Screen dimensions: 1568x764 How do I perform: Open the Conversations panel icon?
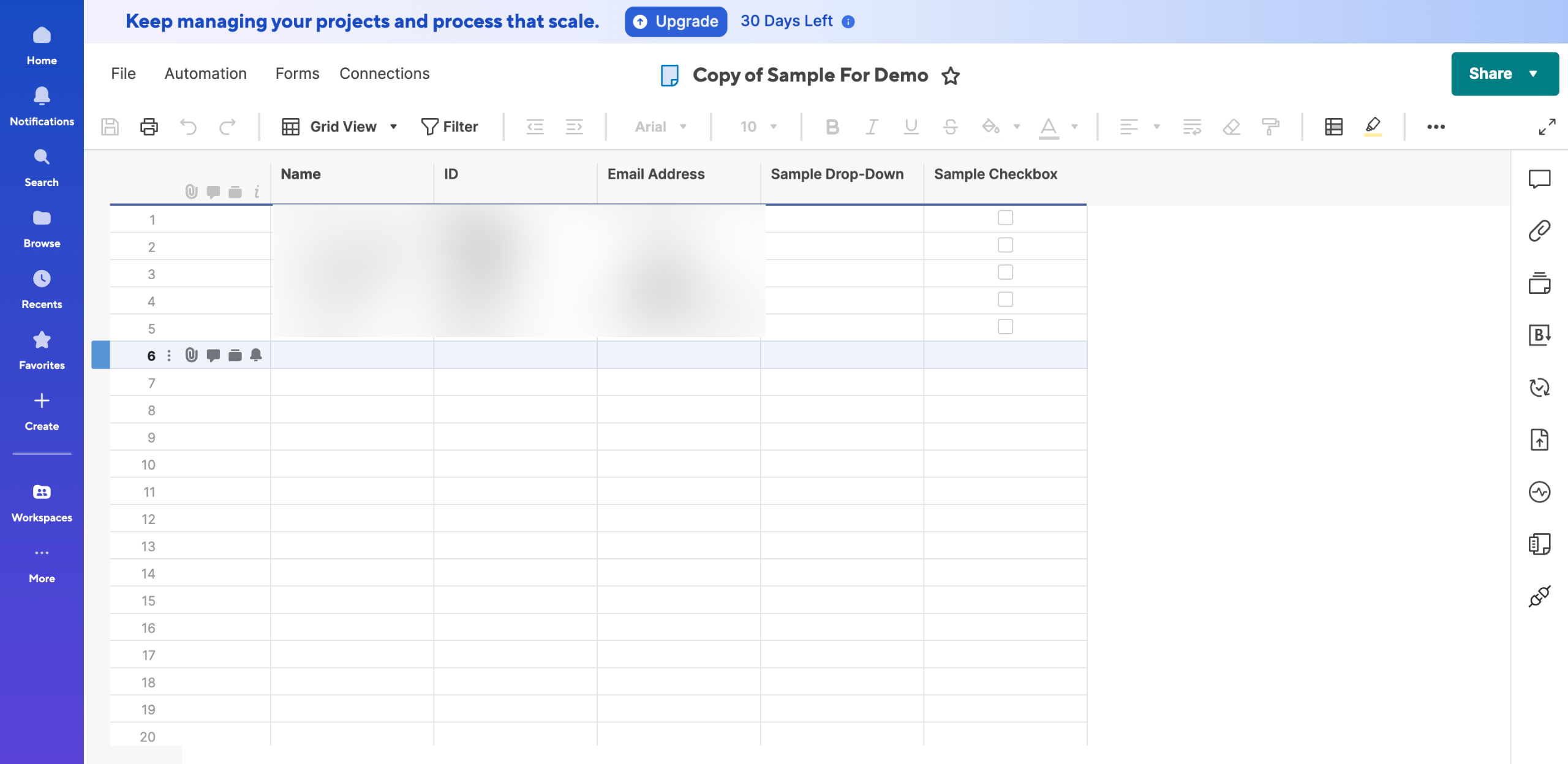pyautogui.click(x=1539, y=179)
